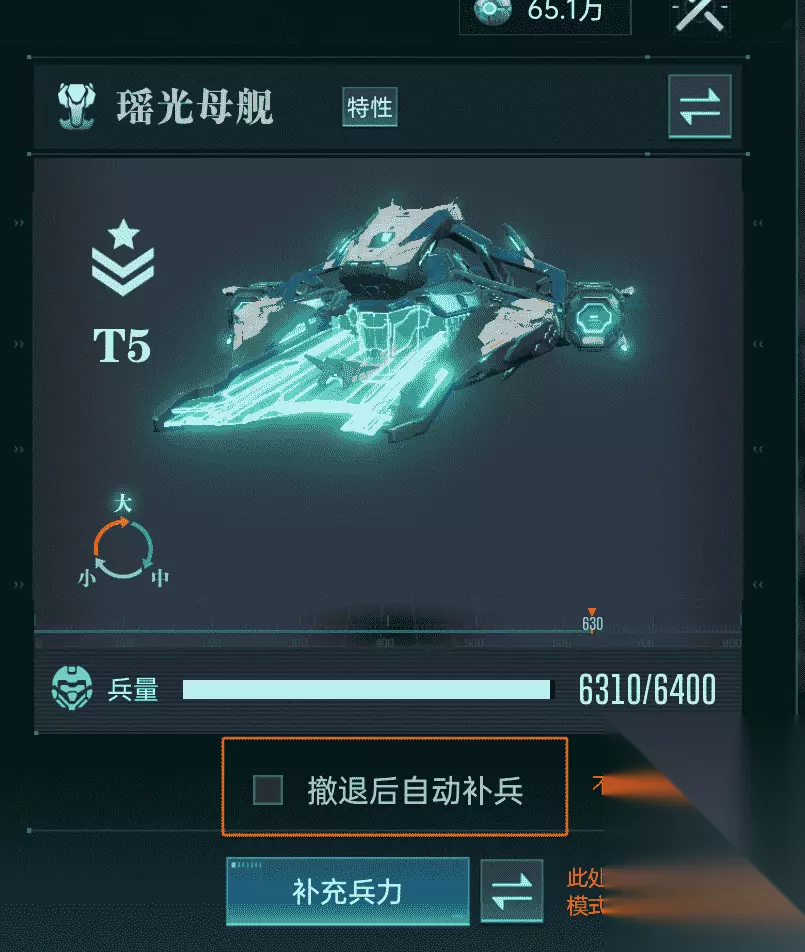Click the upper left double-arrow chevron

tap(19, 223)
